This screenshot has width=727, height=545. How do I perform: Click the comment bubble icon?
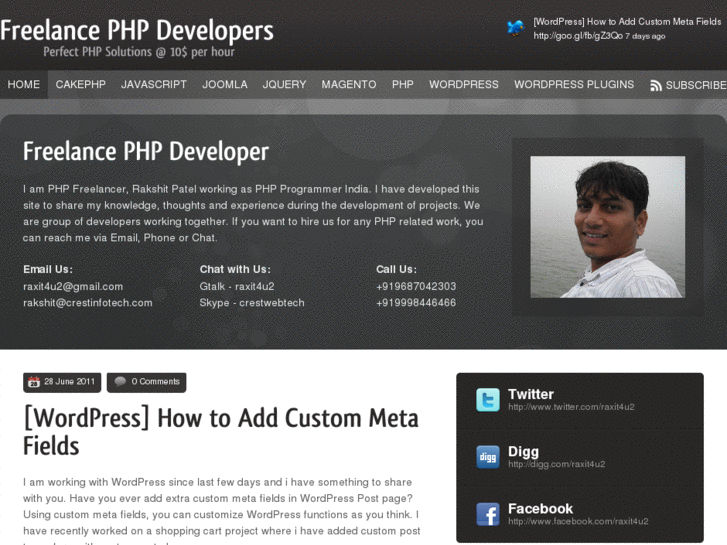click(120, 382)
